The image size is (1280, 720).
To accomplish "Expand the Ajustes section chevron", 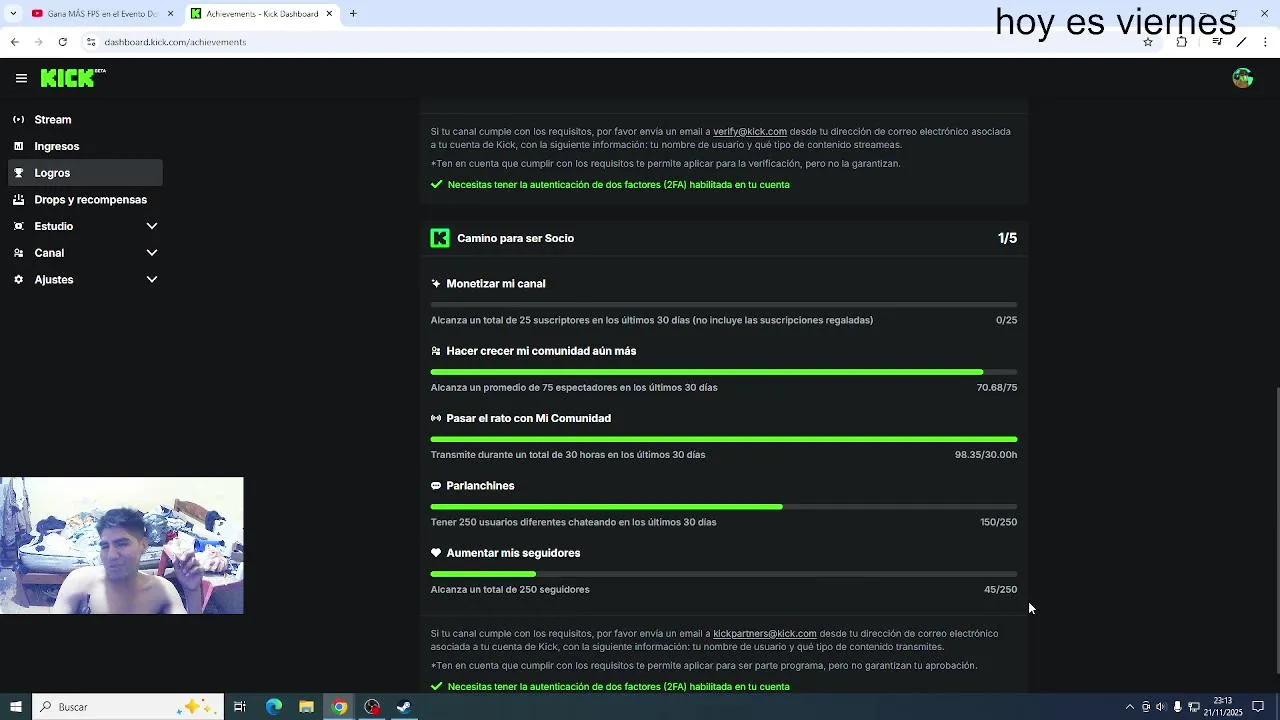I will coord(152,279).
